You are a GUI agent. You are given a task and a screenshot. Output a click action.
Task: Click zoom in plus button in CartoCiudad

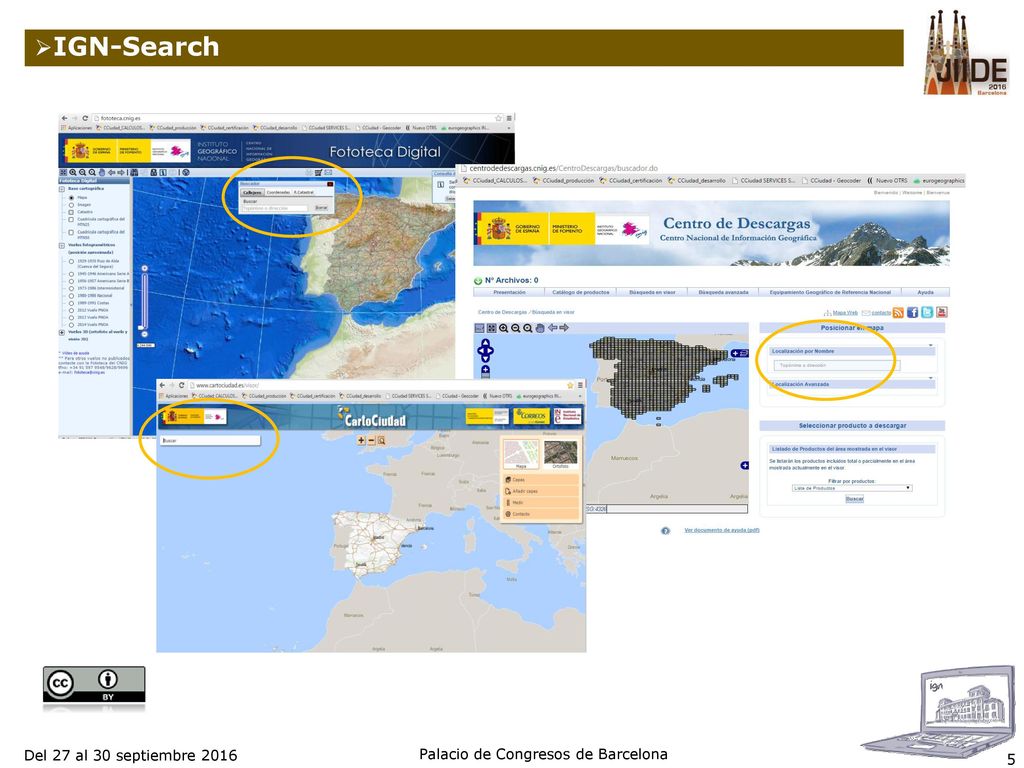point(361,441)
